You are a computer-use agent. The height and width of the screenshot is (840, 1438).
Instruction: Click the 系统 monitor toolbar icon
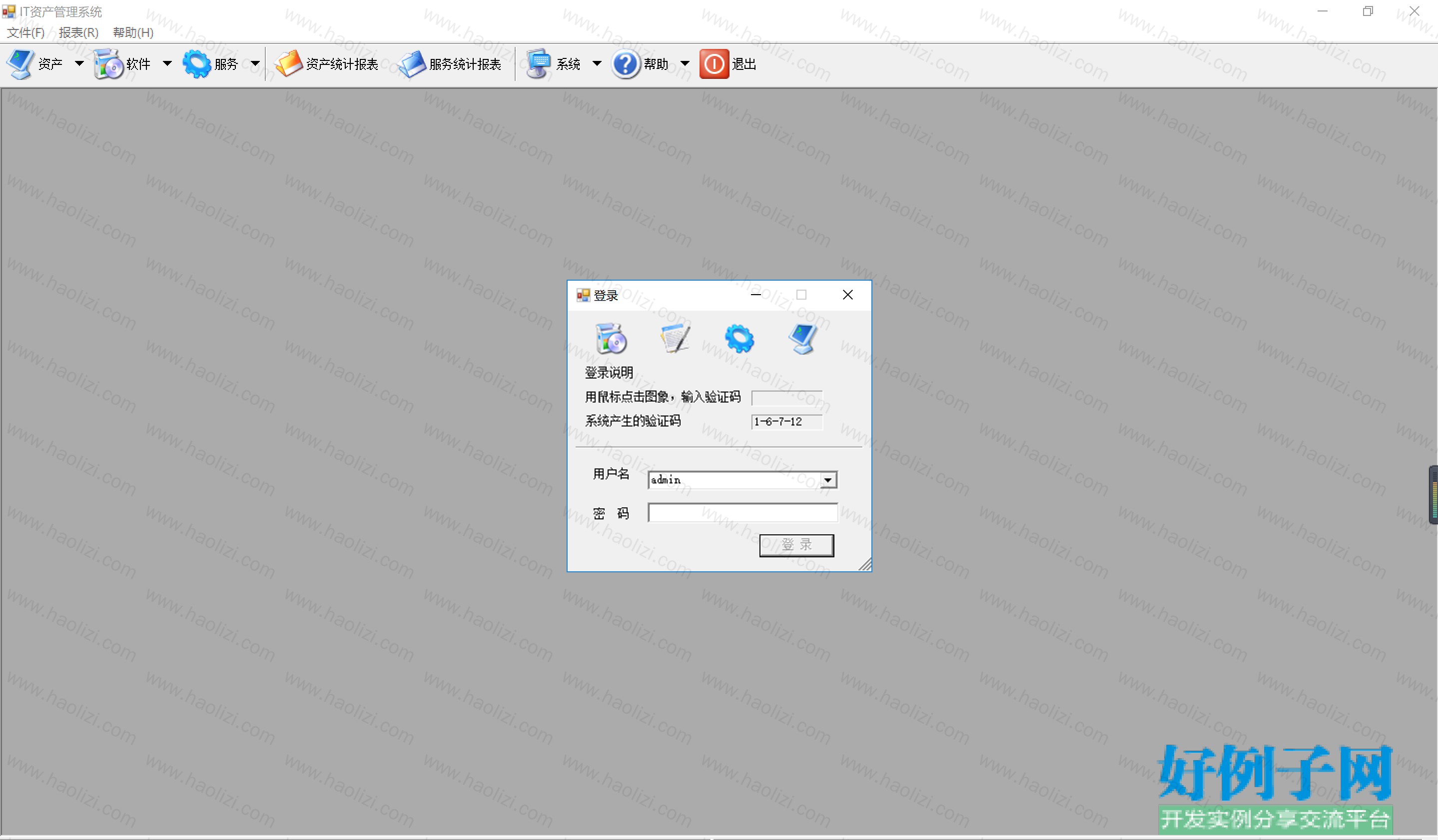tap(539, 64)
